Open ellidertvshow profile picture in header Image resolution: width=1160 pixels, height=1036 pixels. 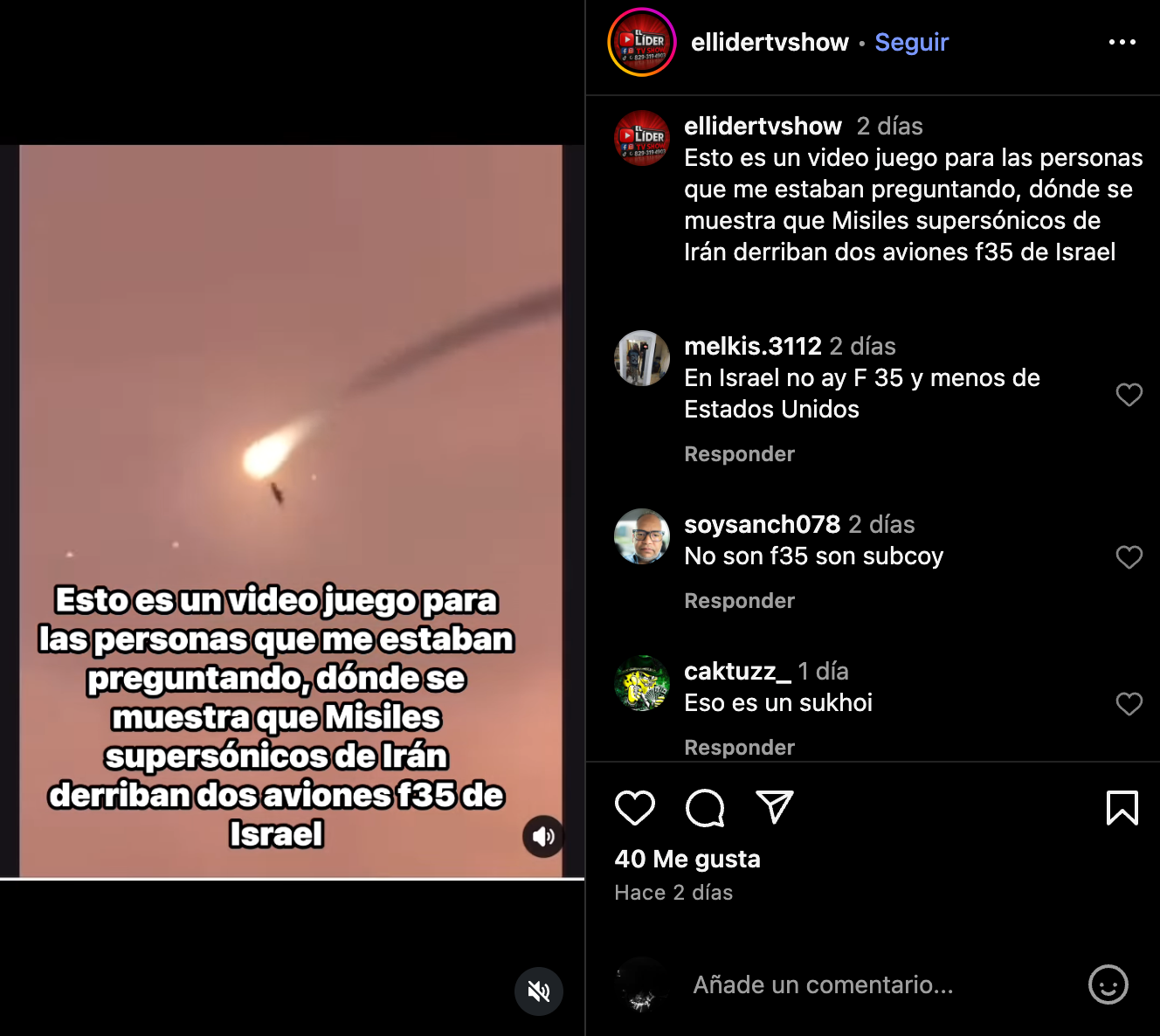pos(642,42)
